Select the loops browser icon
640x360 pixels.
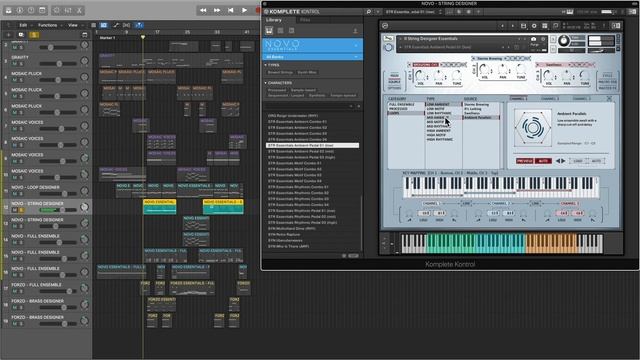coord(280,31)
